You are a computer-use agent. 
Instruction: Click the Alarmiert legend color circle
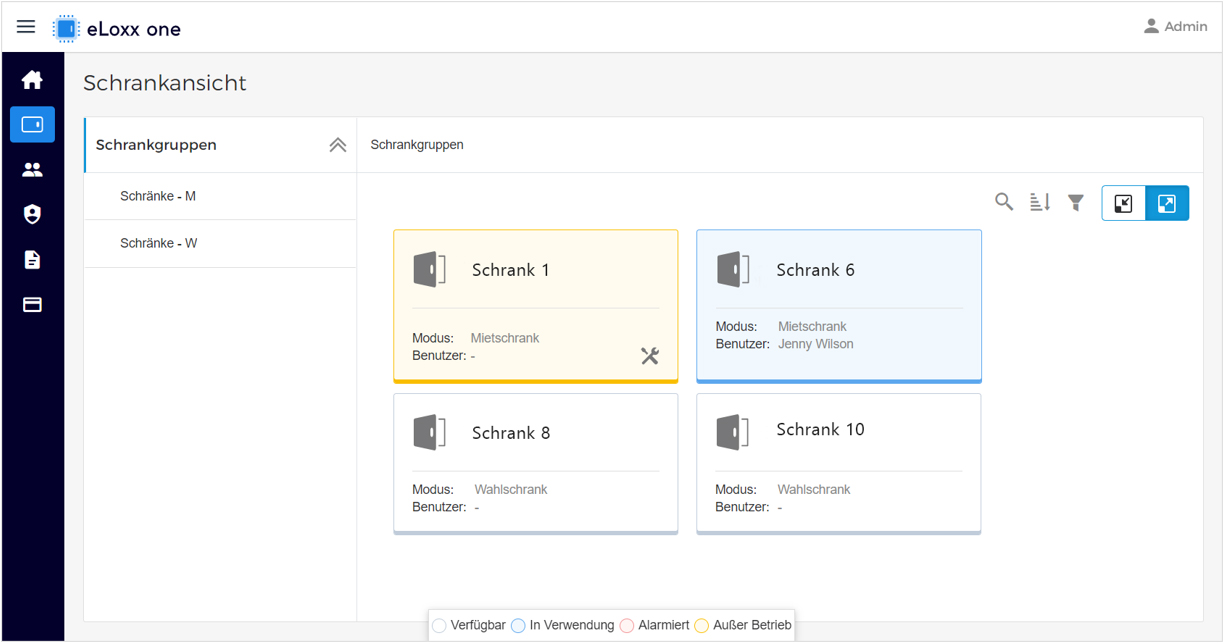[x=627, y=626]
